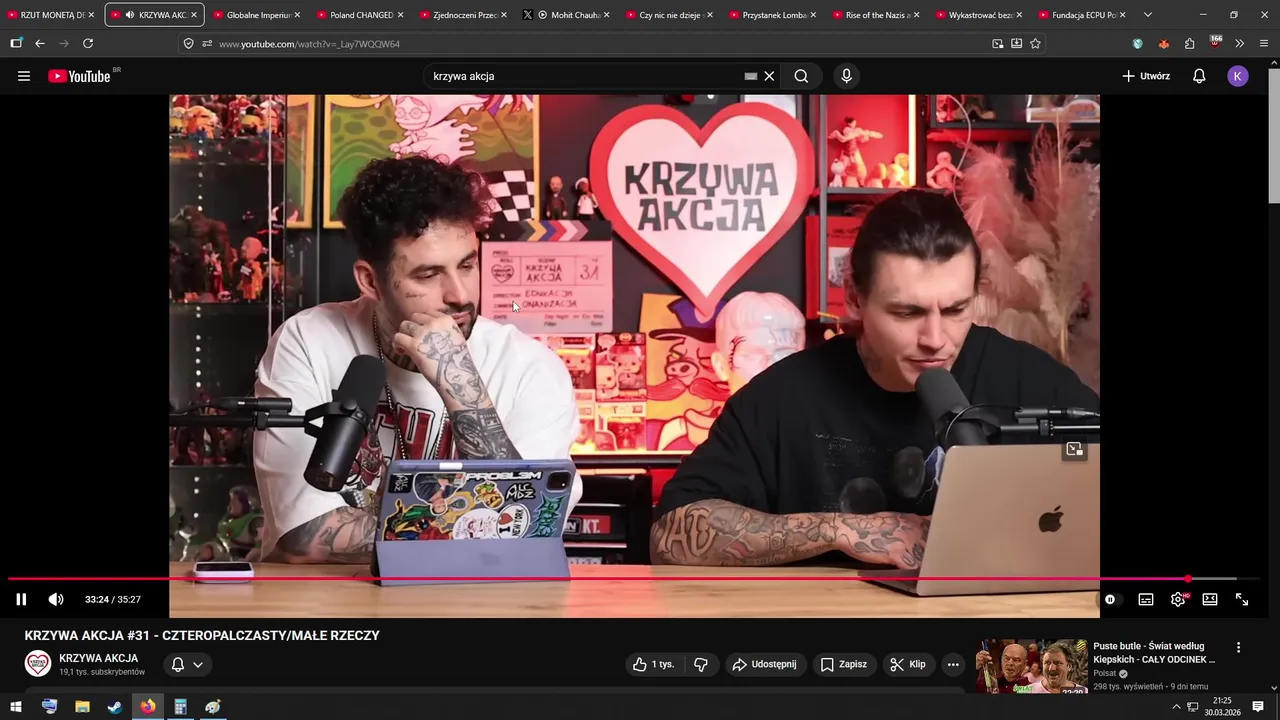Show hidden system tray icons
The width and height of the screenshot is (1280, 720).
point(1176,707)
